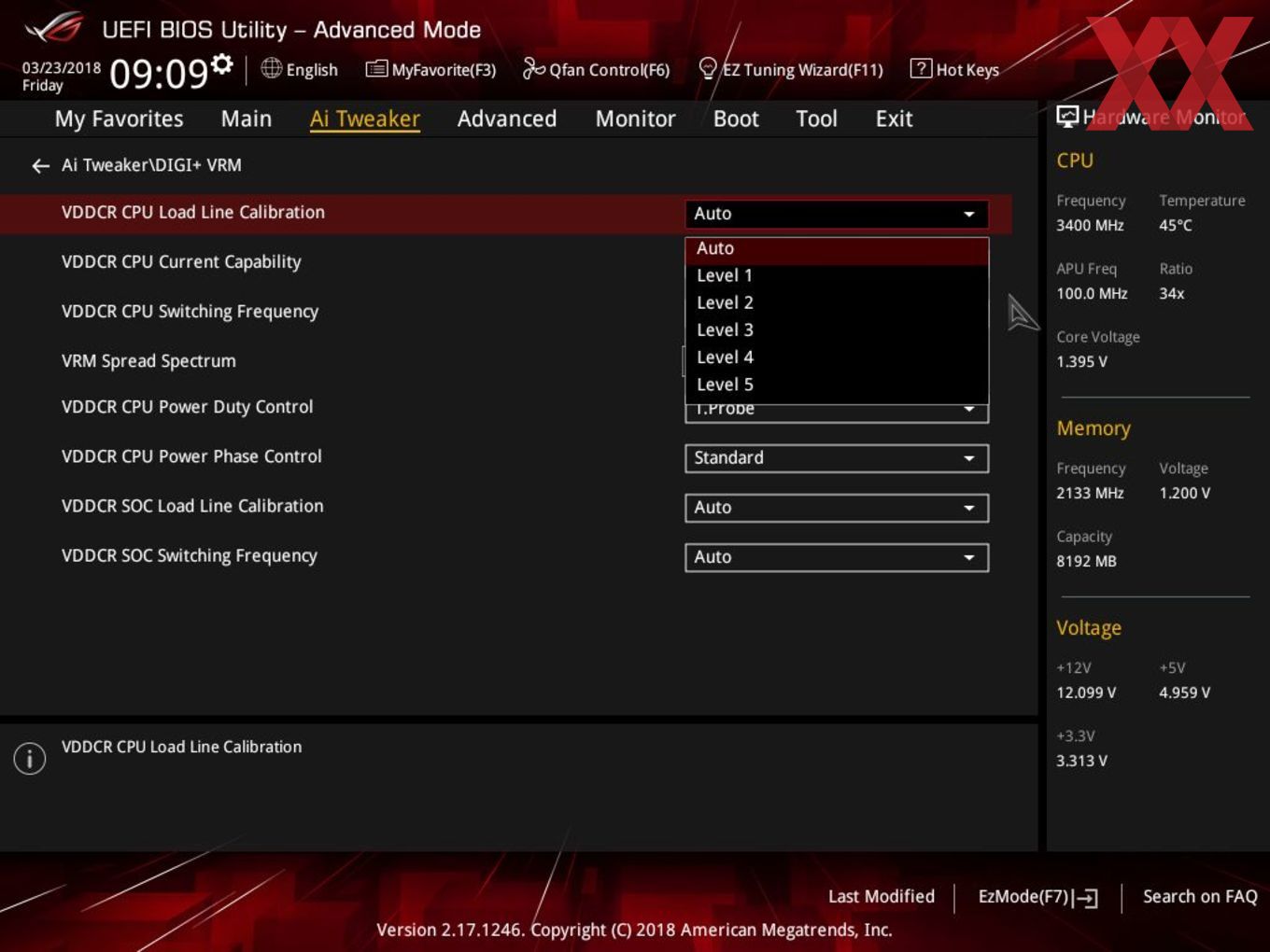
Task: Click the 4.959 V reading
Action: pyautogui.click(x=1184, y=693)
